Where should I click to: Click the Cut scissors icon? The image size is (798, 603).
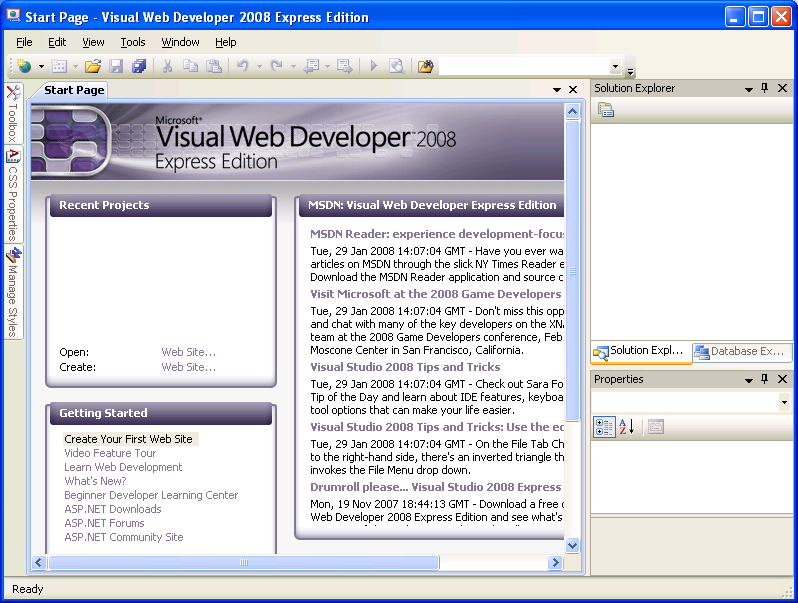[167, 66]
